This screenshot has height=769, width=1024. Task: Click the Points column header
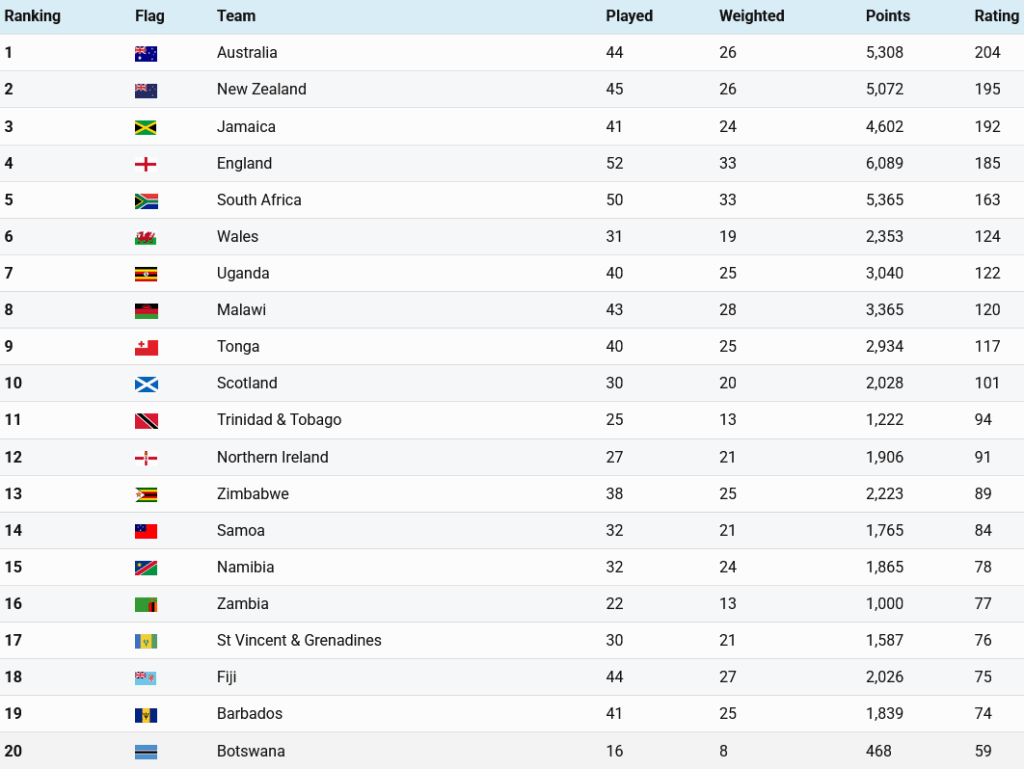point(887,16)
